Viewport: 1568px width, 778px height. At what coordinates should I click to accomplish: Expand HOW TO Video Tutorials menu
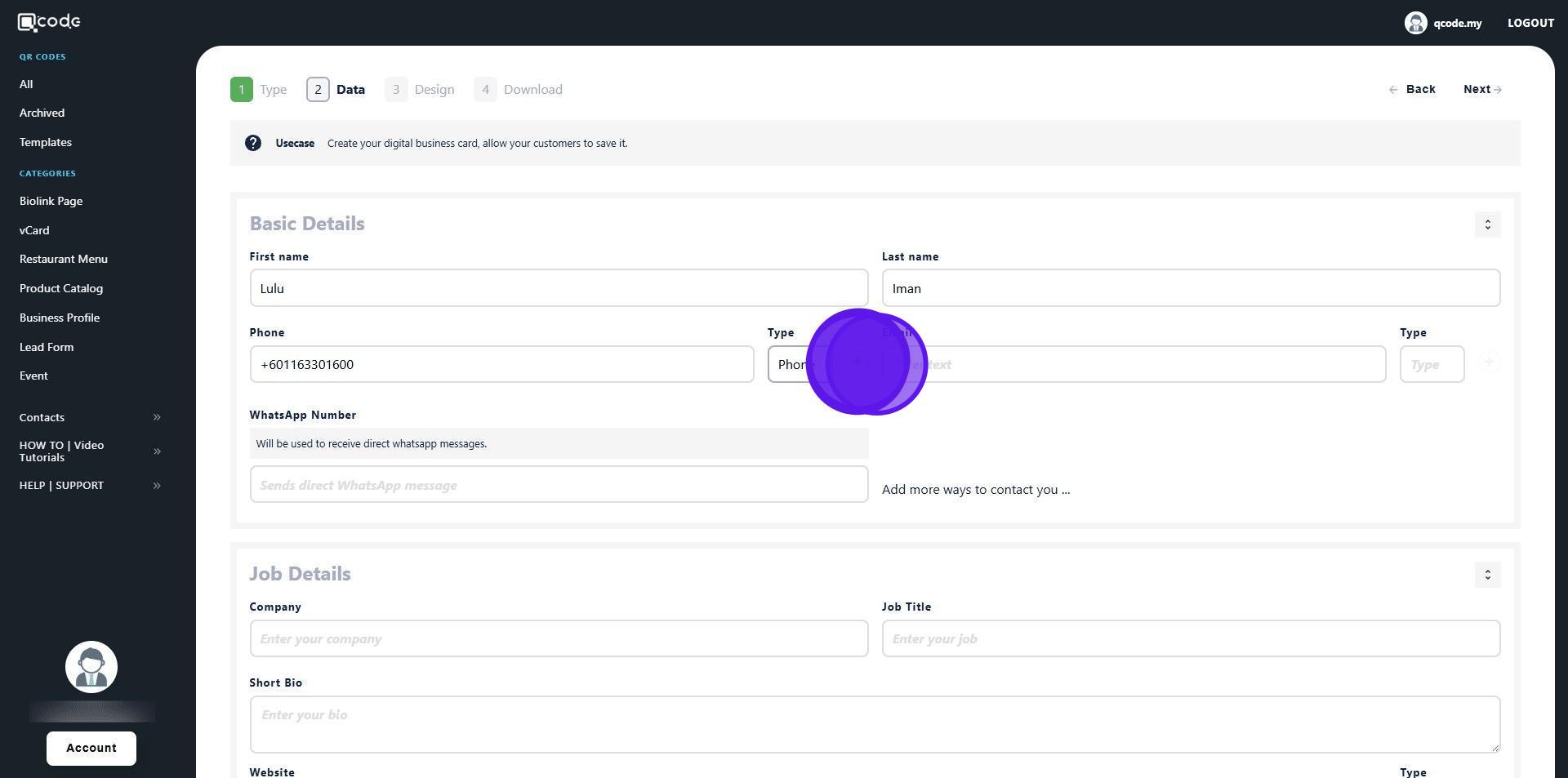click(157, 451)
